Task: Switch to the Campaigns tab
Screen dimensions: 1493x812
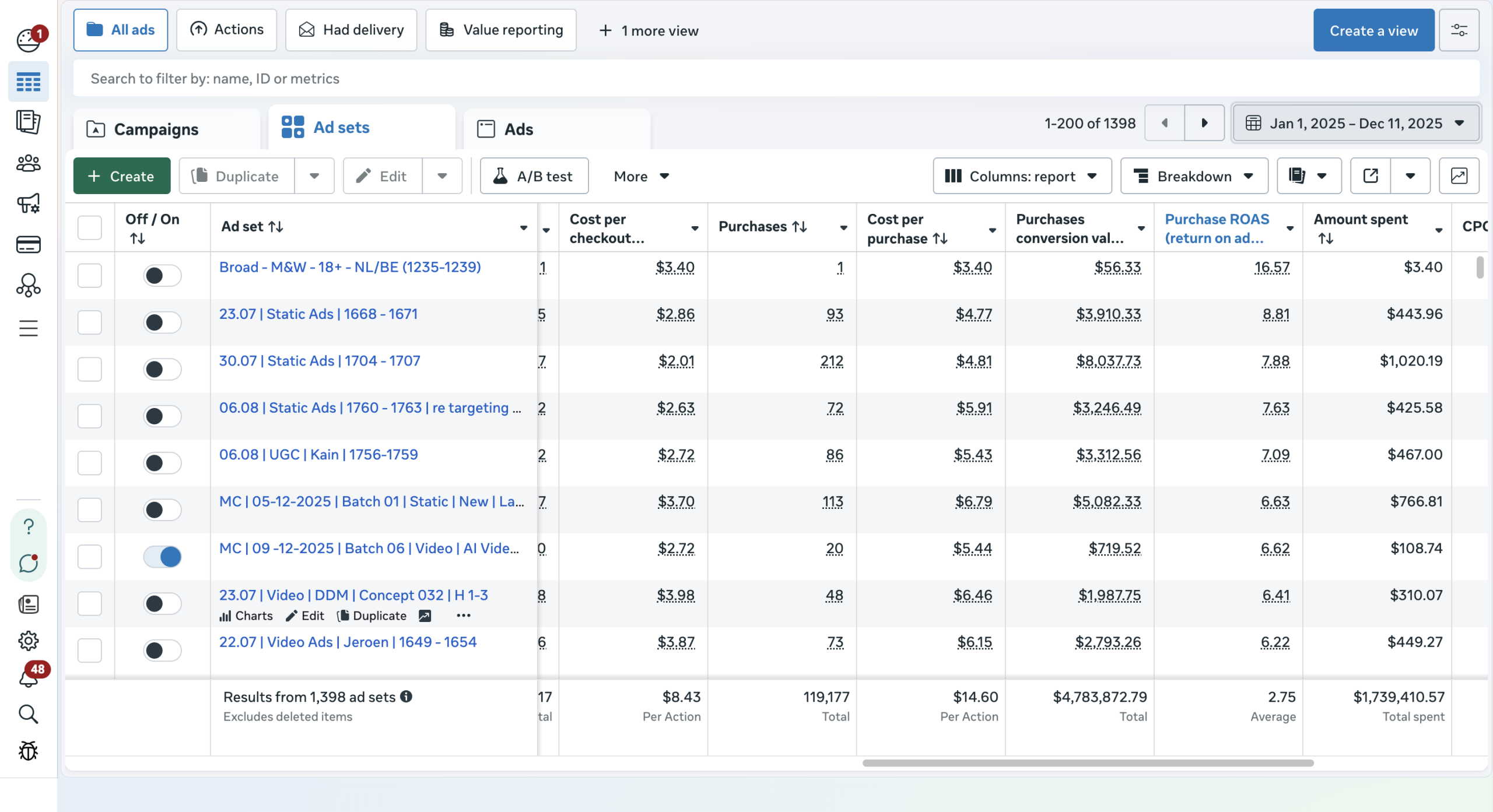Action: point(156,129)
